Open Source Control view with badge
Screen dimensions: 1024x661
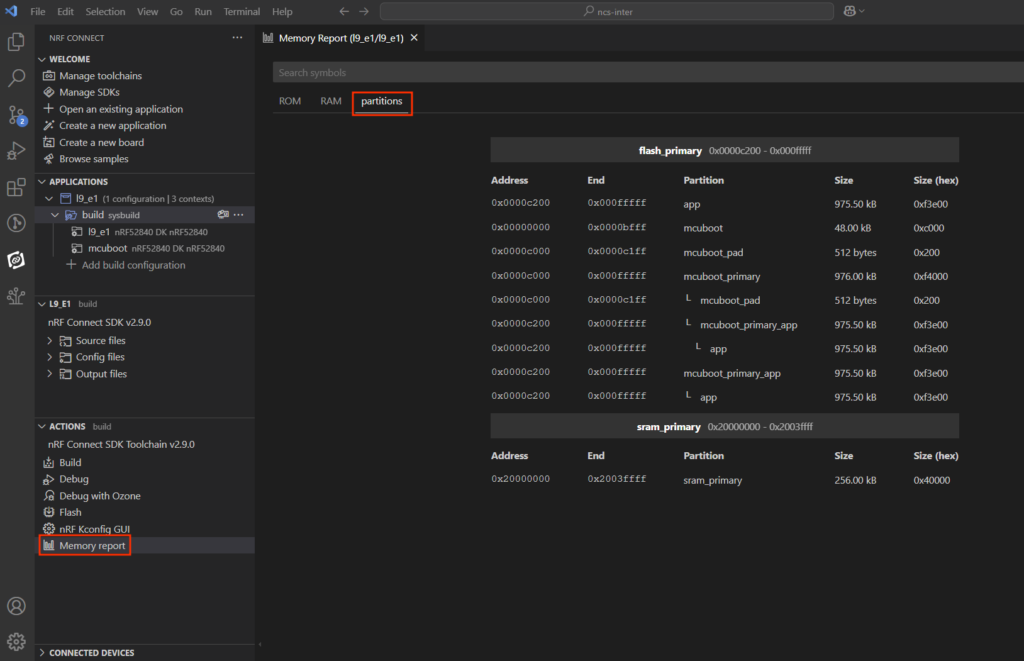click(16, 116)
